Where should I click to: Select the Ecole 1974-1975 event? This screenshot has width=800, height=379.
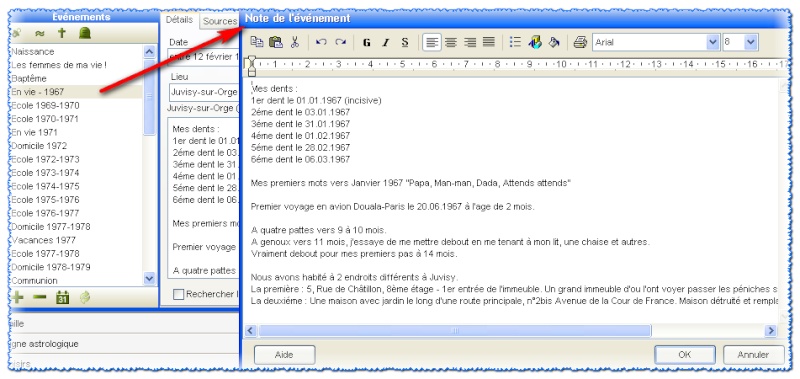point(45,186)
